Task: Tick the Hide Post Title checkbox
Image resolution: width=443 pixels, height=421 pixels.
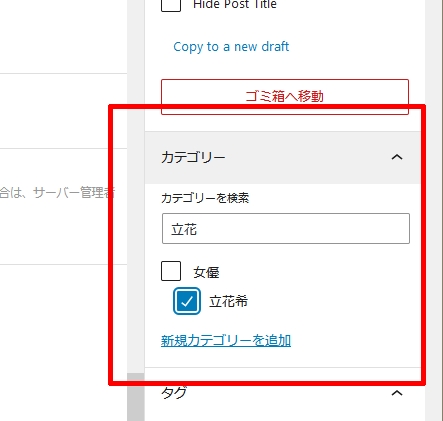Action: click(171, 4)
